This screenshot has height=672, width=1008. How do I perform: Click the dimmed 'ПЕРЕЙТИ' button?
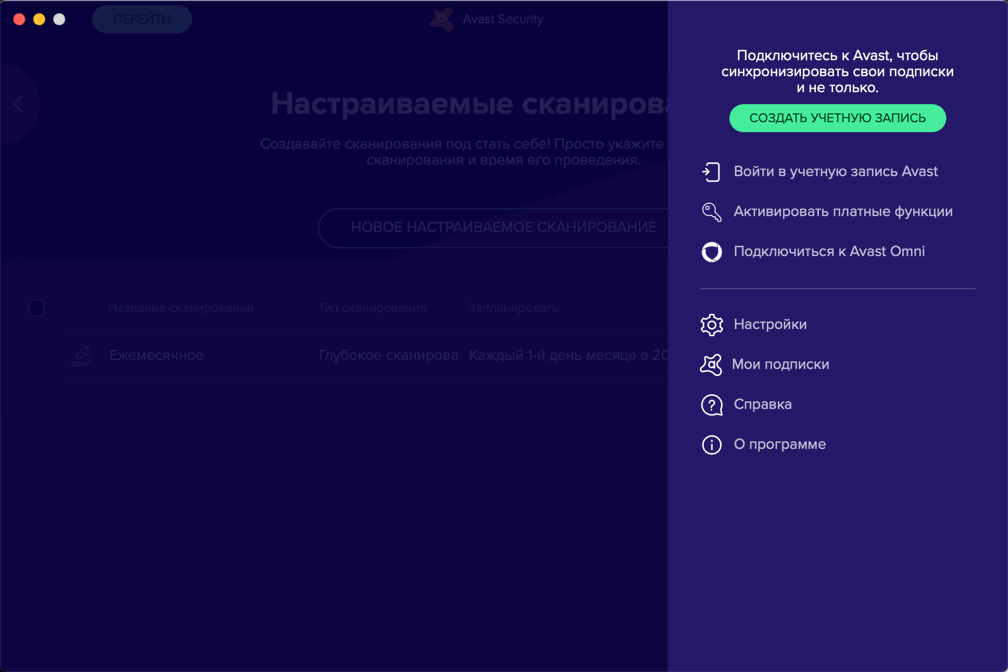[142, 19]
